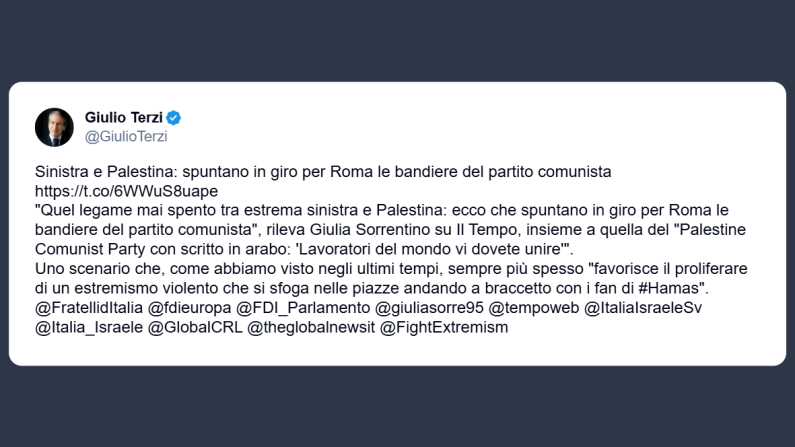Open the Giulio Terzi display name
This screenshot has height=447, width=795.
click(x=123, y=118)
